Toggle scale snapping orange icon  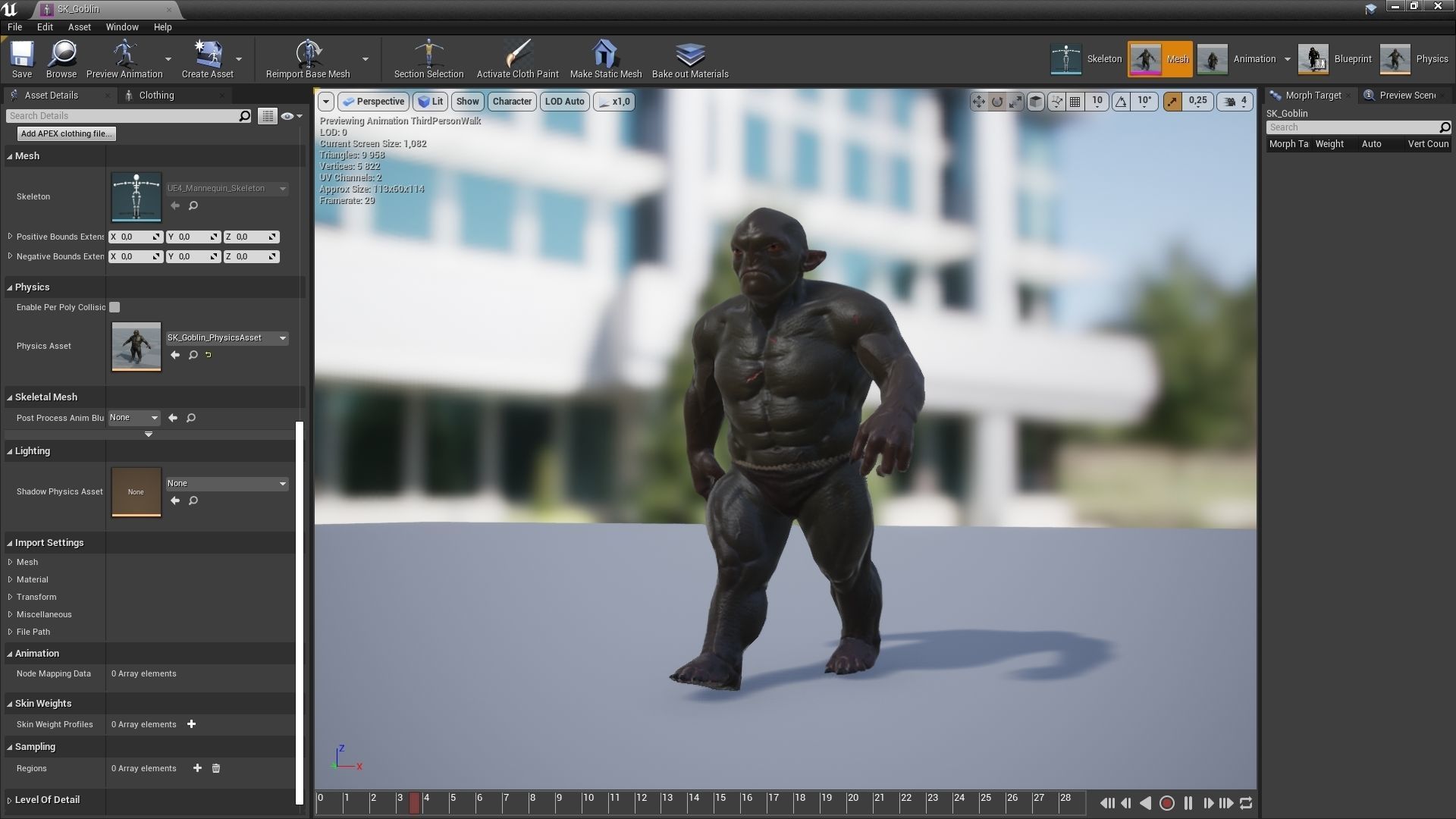tap(1172, 102)
